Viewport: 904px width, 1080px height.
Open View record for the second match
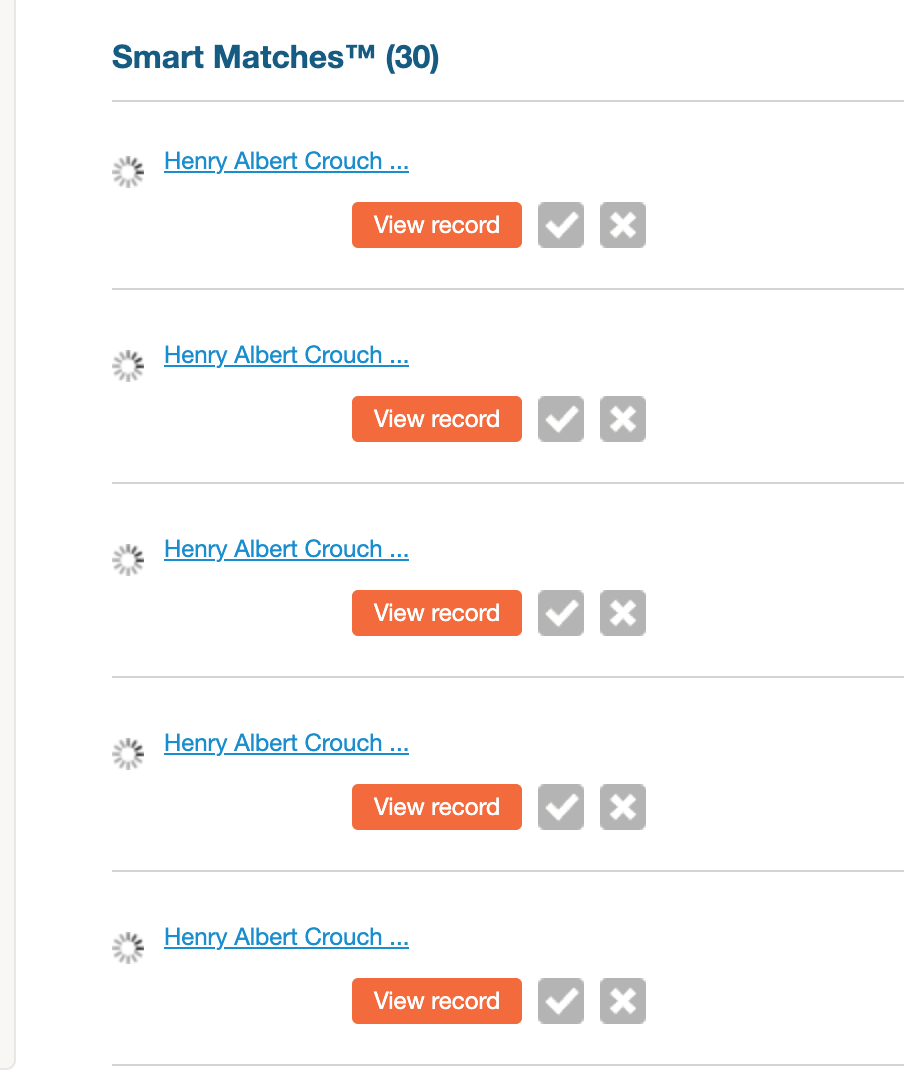click(x=436, y=419)
